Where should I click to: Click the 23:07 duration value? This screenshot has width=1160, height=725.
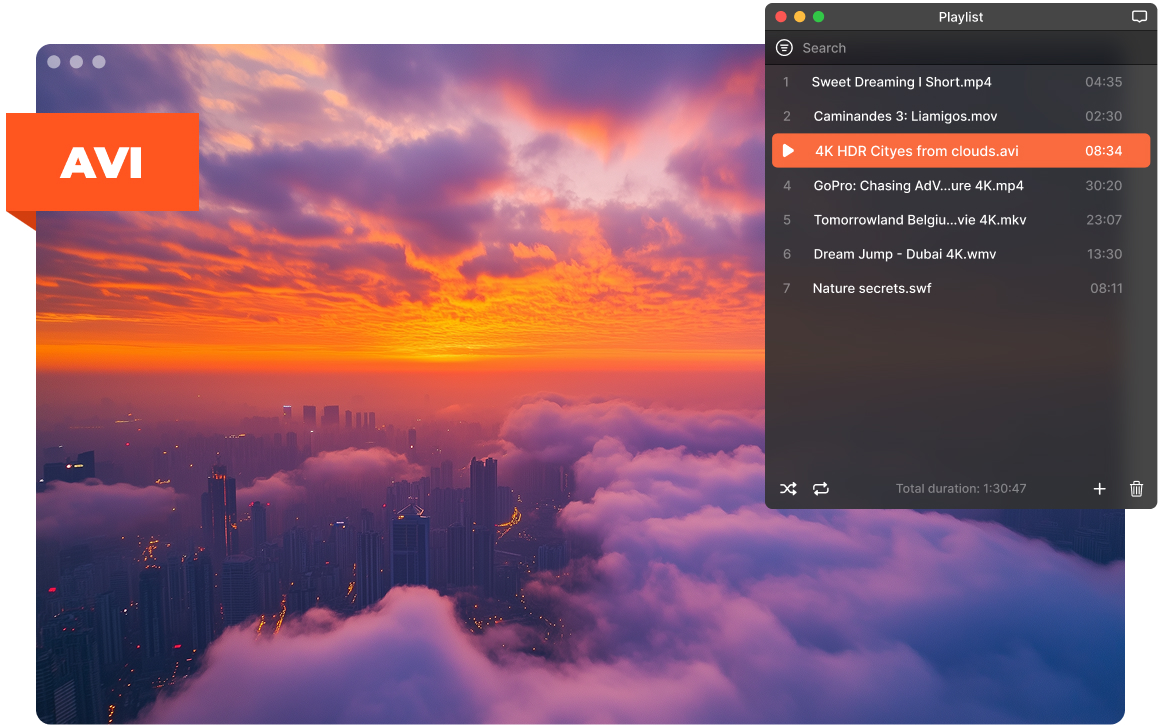[x=1104, y=220]
